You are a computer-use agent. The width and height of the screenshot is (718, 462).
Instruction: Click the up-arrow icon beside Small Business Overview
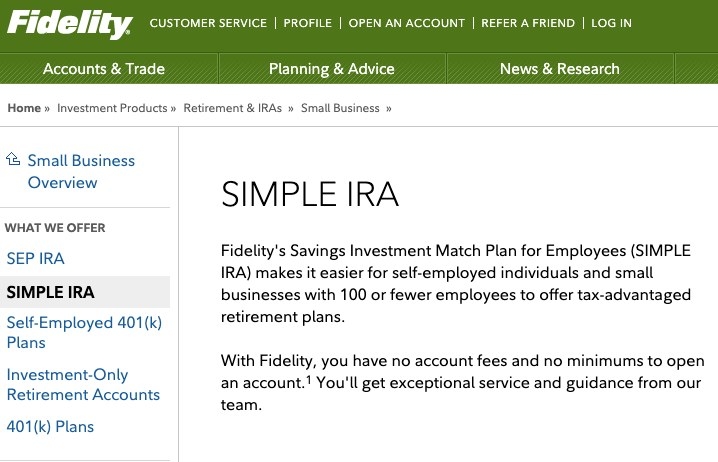tap(13, 159)
